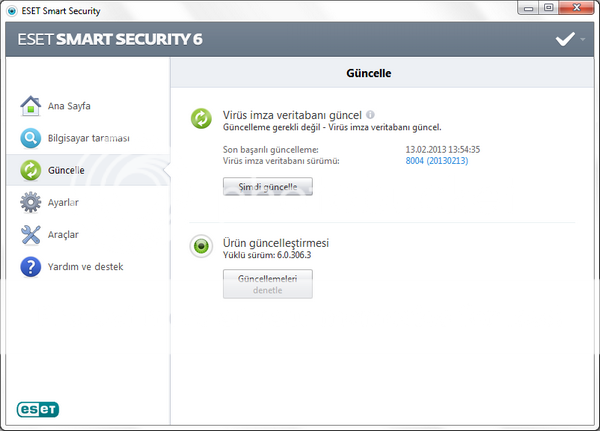Open the Ana Sayfa menu item
The image size is (600, 431).
point(77,106)
